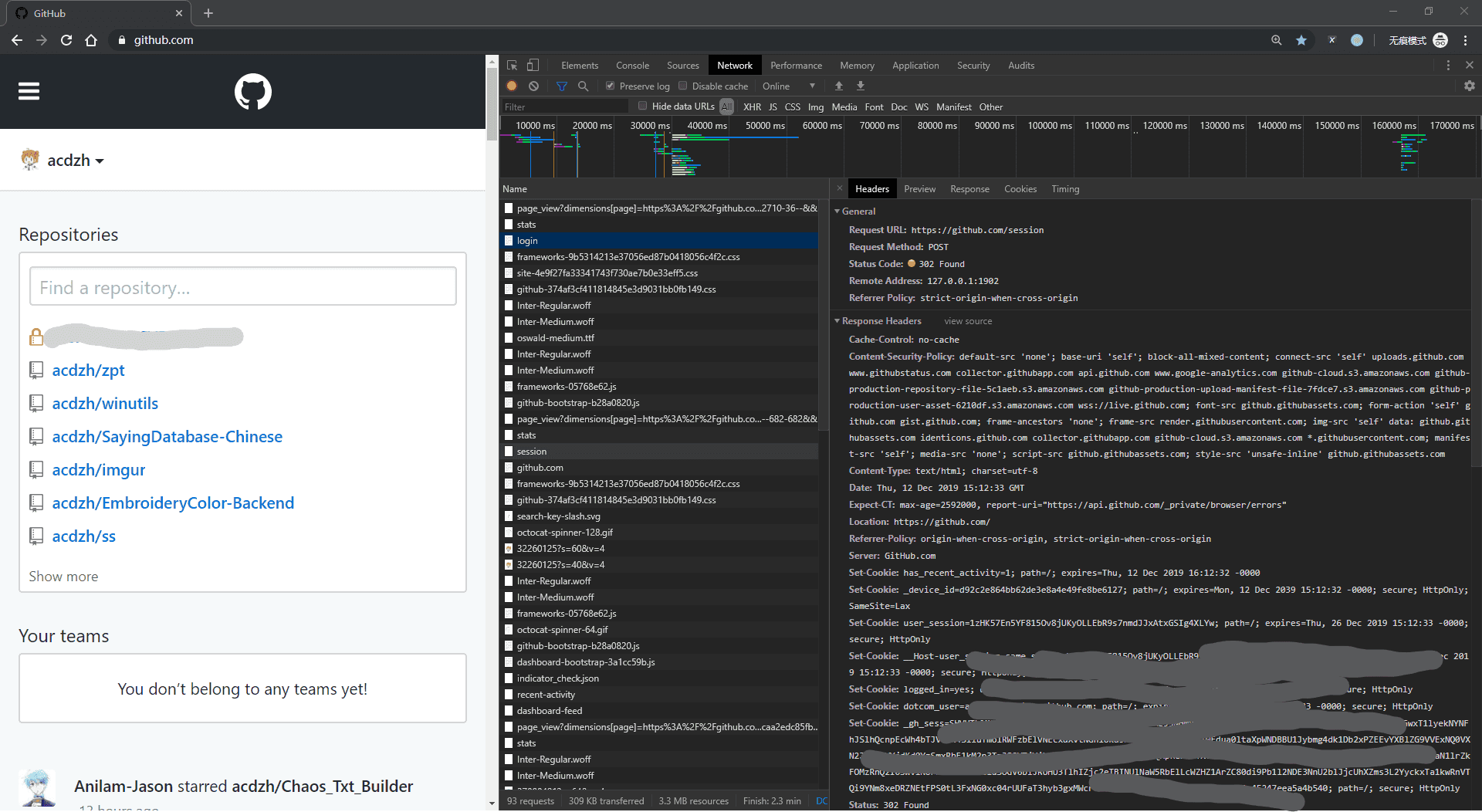
Task: Uncheck the Preserve log checkbox
Action: [610, 86]
